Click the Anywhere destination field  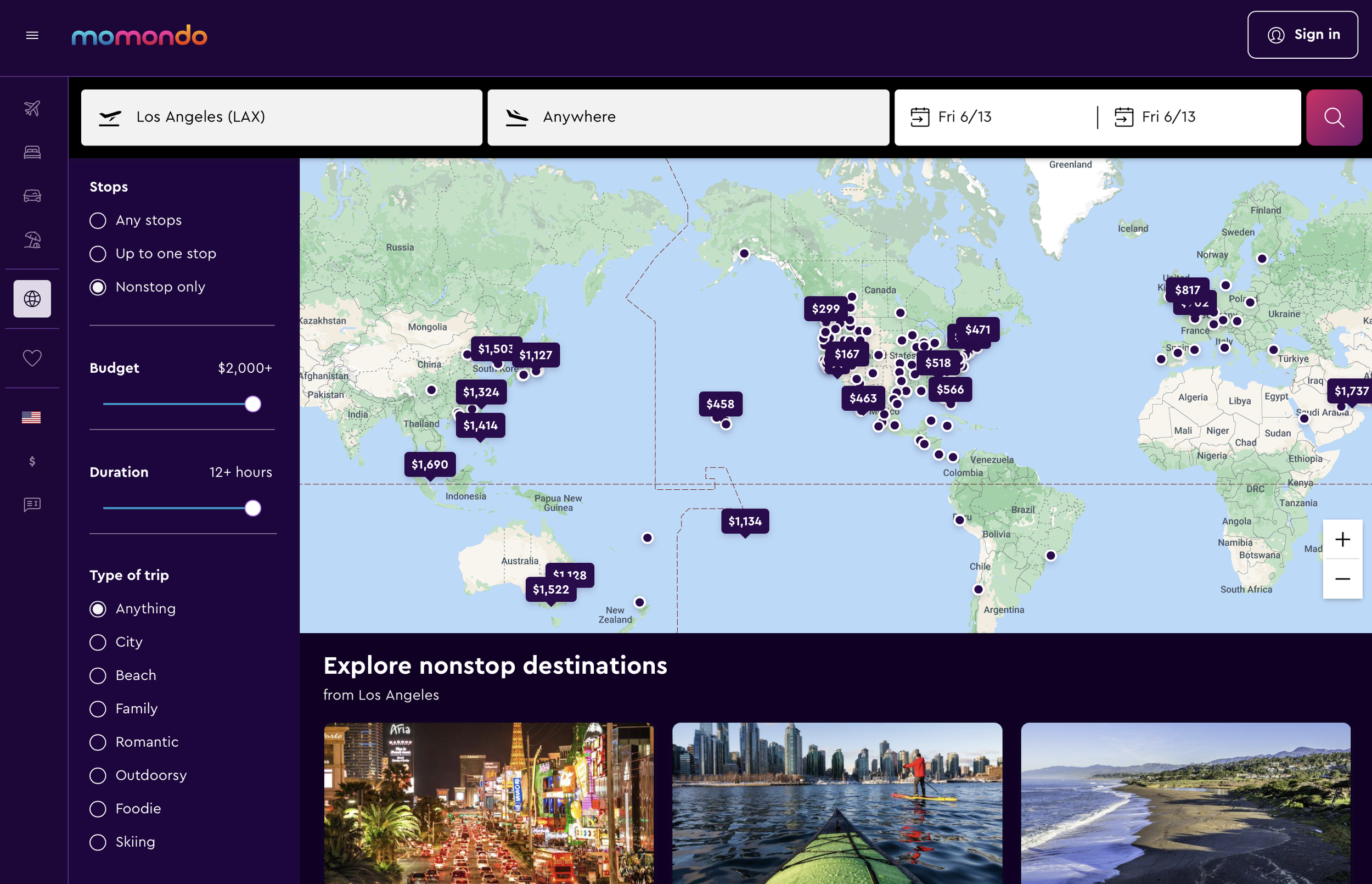tap(688, 117)
